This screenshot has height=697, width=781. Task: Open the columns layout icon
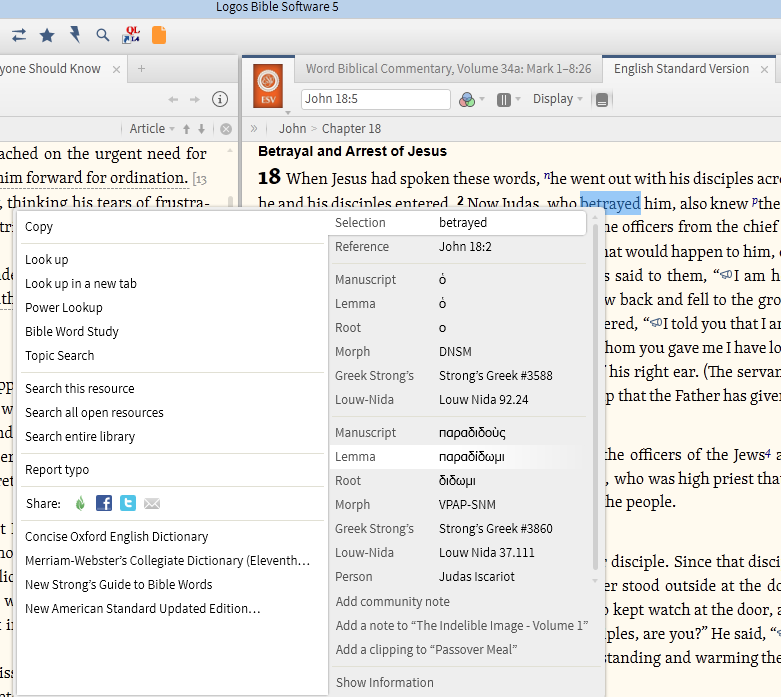pyautogui.click(x=504, y=100)
